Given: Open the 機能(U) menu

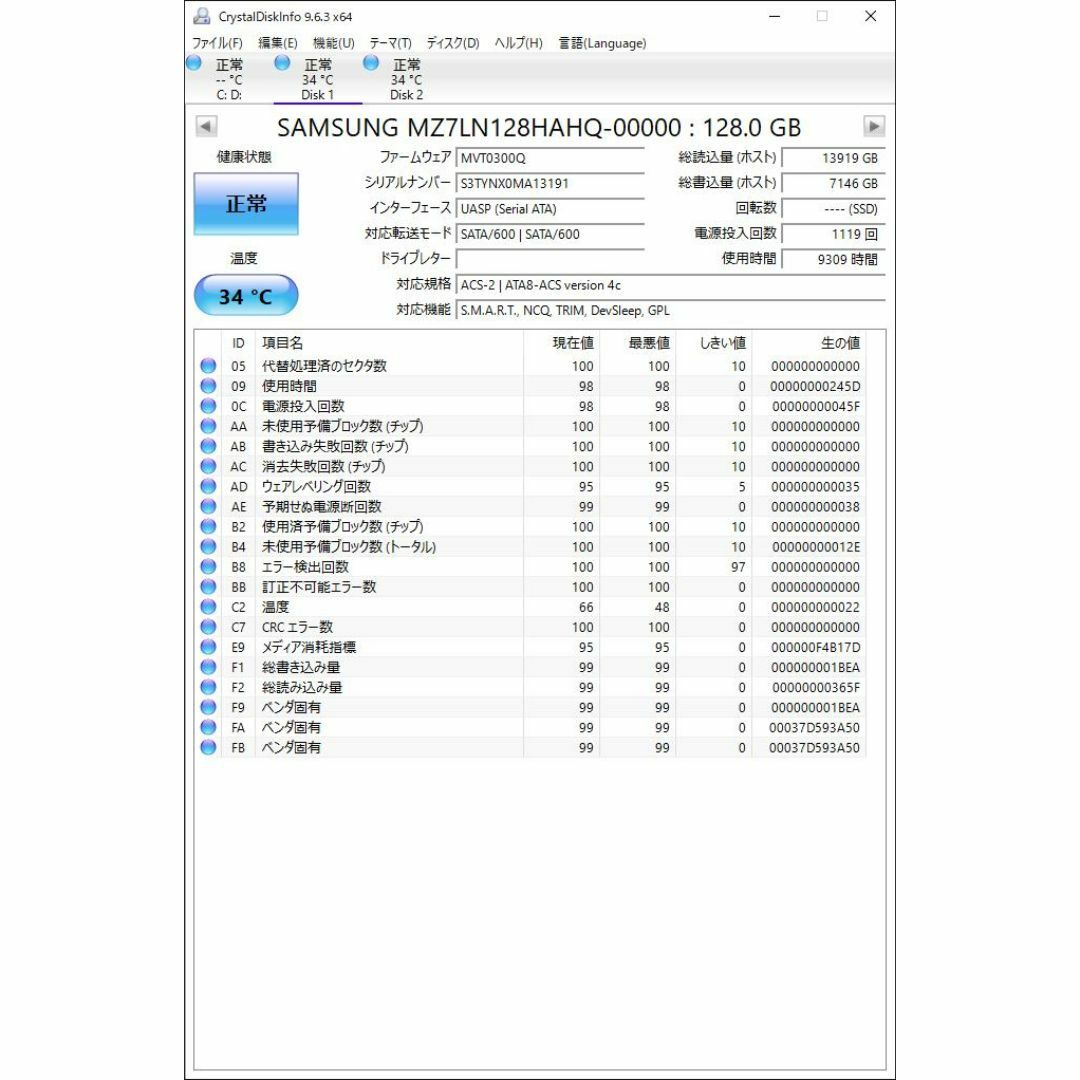Looking at the screenshot, I should click(x=333, y=43).
